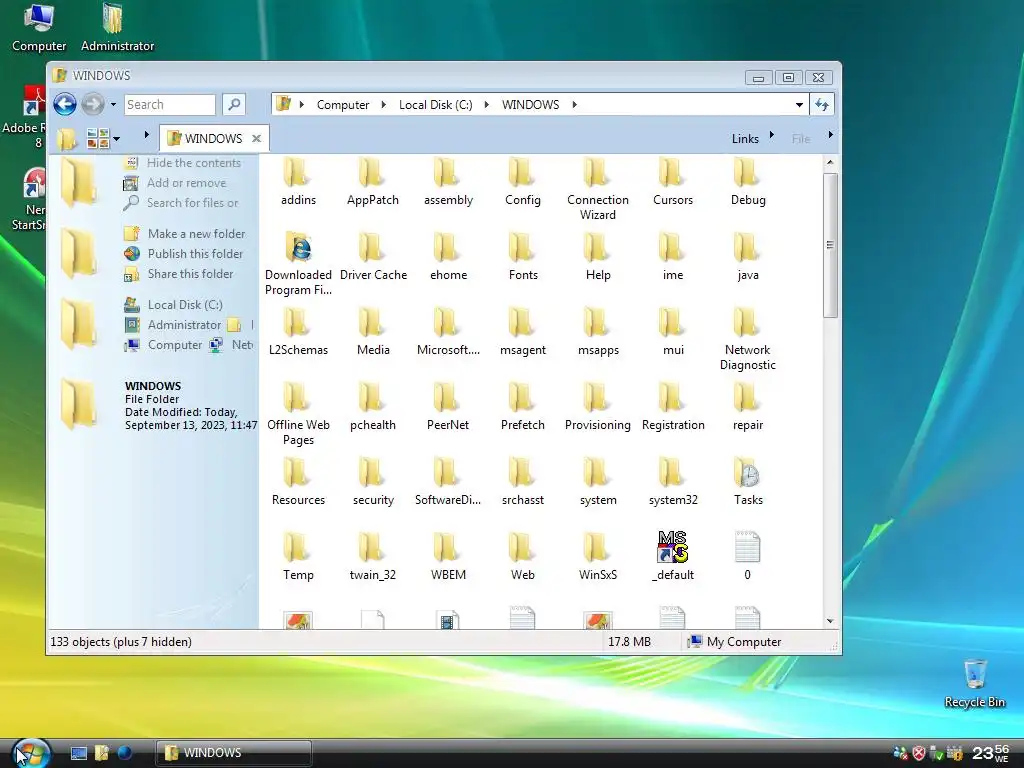Close the WINDOWS tab

coord(257,138)
